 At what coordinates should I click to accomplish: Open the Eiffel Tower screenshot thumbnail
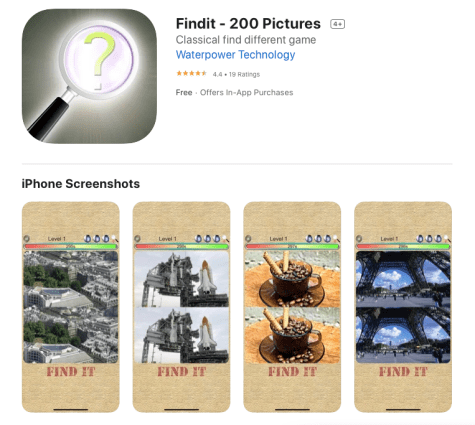coord(403,307)
